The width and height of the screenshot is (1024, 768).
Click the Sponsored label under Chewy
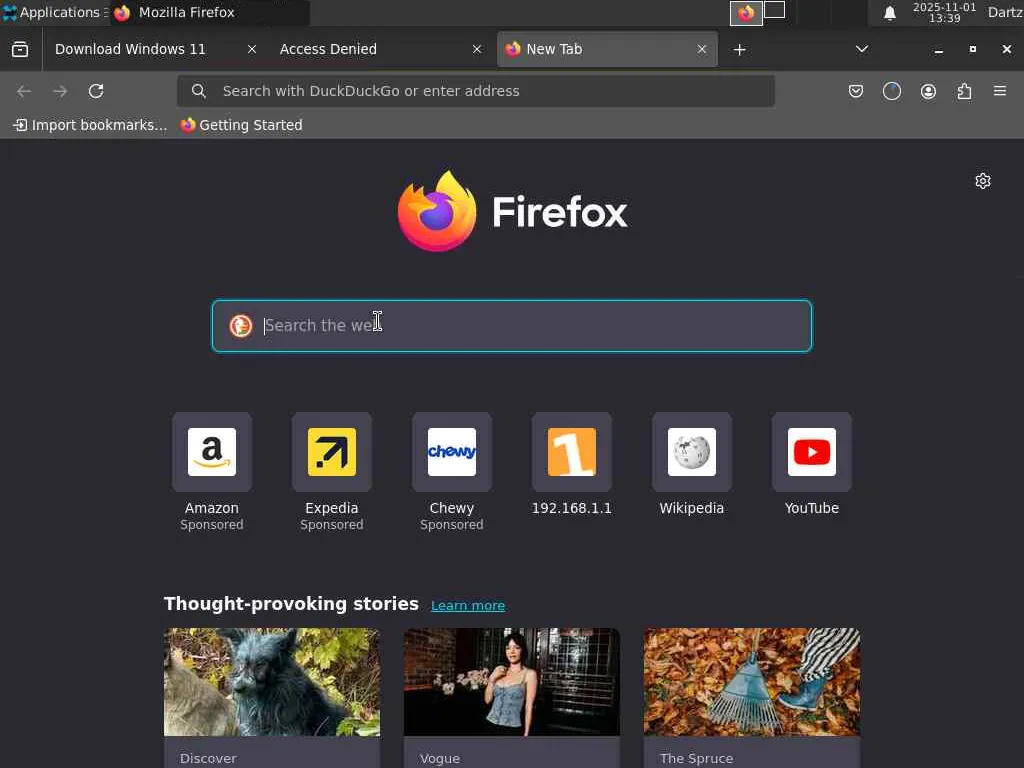(x=452, y=524)
